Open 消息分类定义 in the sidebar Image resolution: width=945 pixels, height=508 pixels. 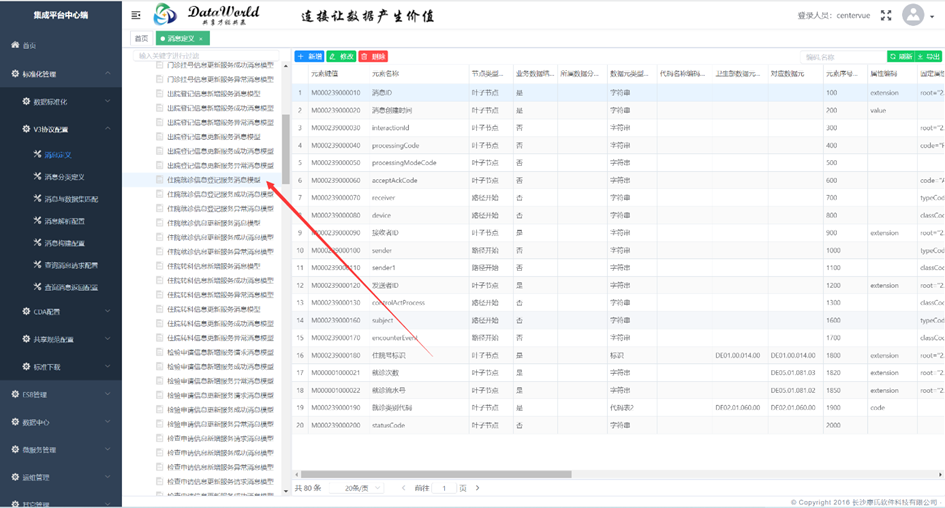(x=64, y=177)
